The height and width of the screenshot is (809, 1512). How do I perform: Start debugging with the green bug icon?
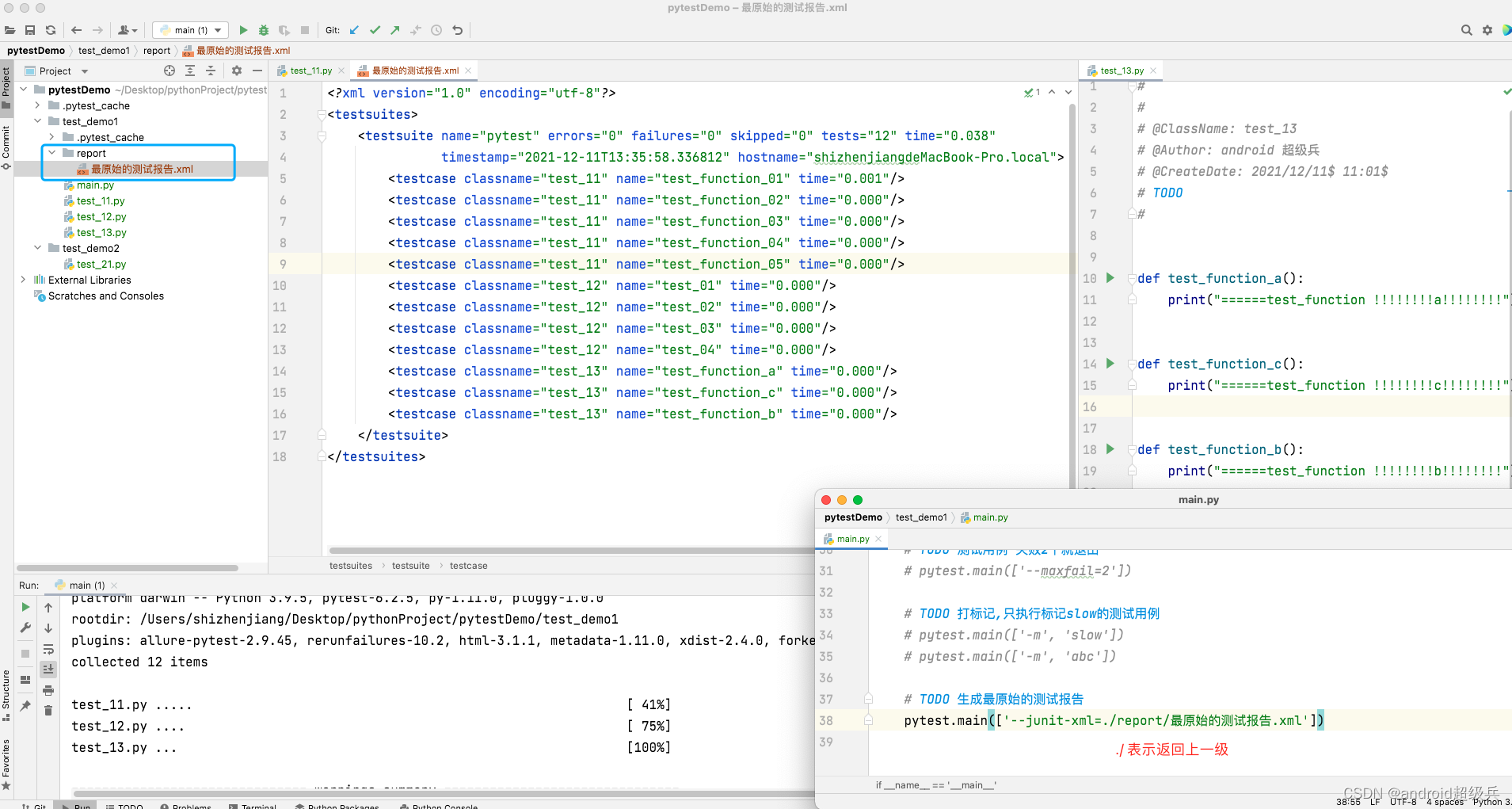[264, 30]
